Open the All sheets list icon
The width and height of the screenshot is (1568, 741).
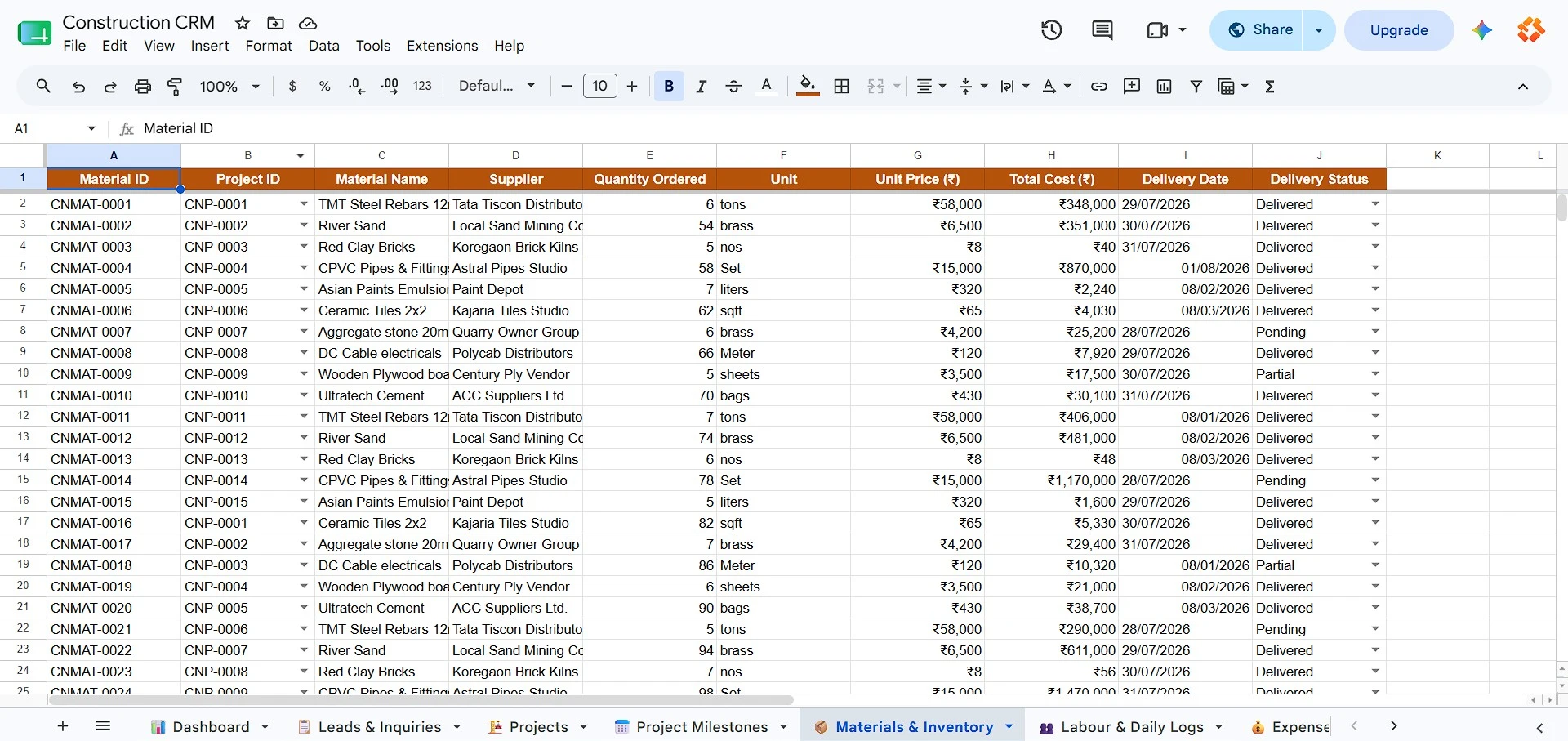pos(103,725)
